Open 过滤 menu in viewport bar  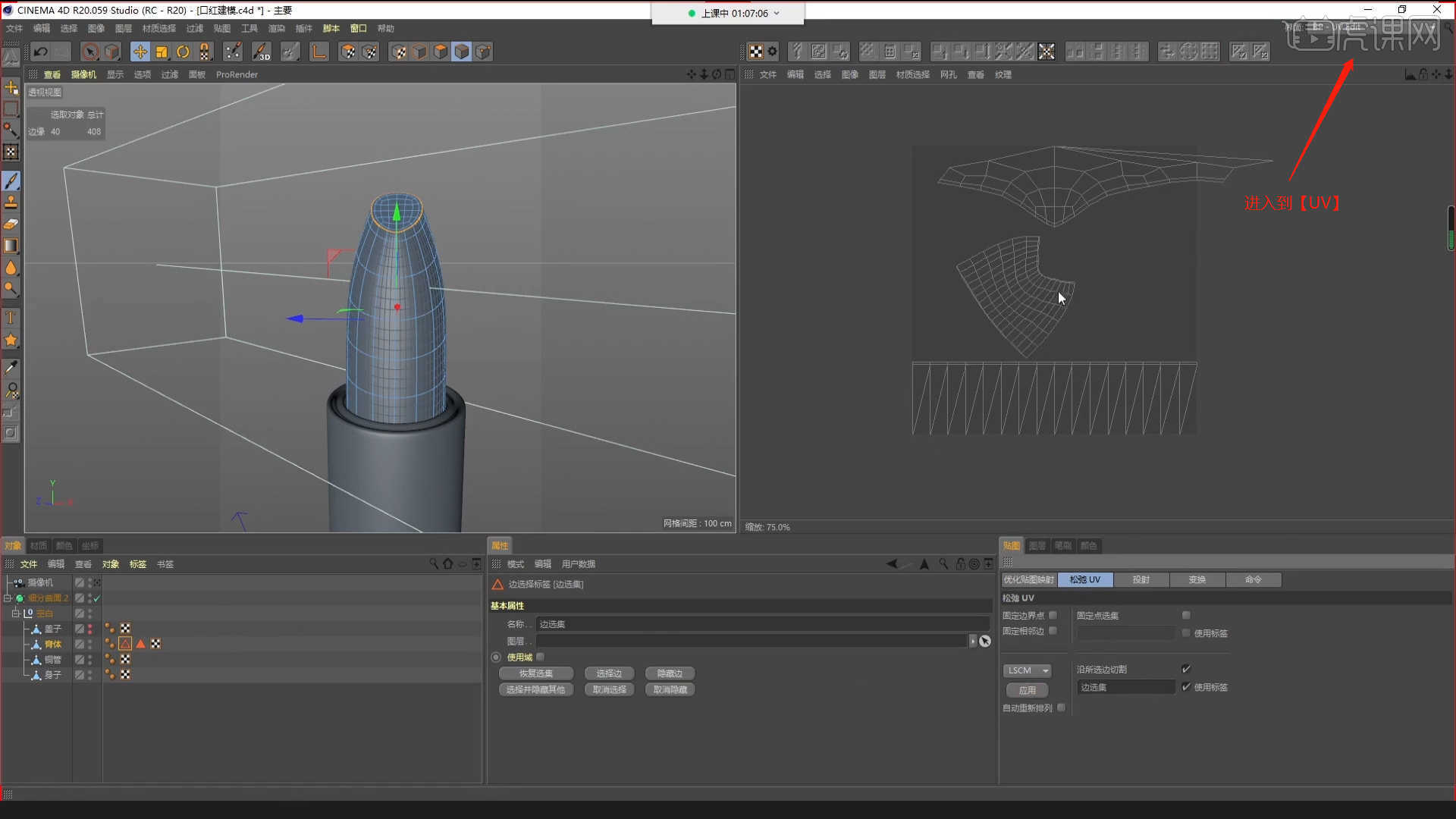(x=170, y=74)
